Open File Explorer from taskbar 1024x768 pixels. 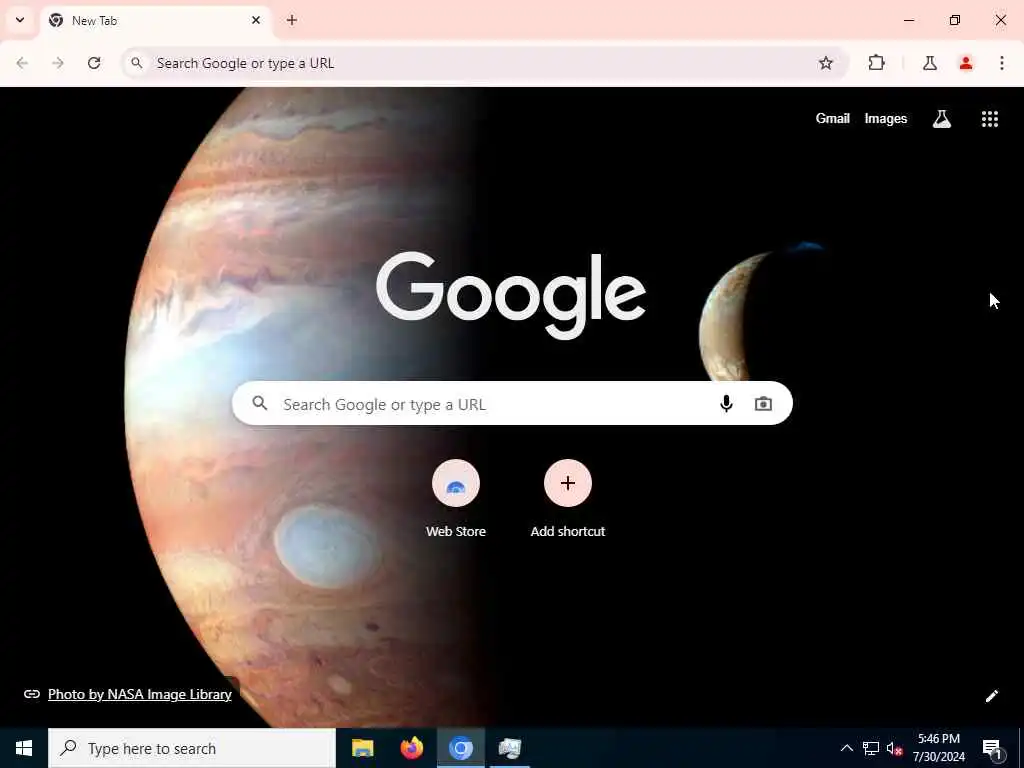point(362,748)
